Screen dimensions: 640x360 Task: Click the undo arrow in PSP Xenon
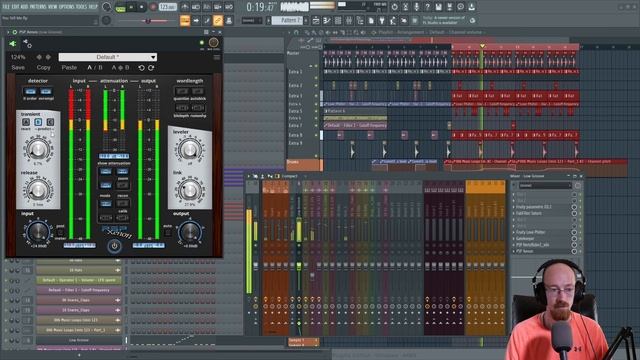142,67
